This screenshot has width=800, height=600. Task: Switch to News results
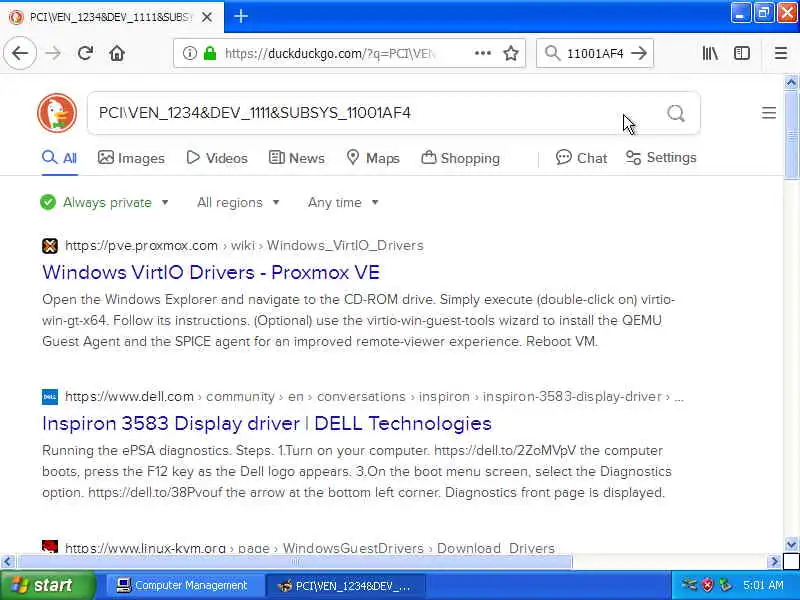[x=296, y=158]
